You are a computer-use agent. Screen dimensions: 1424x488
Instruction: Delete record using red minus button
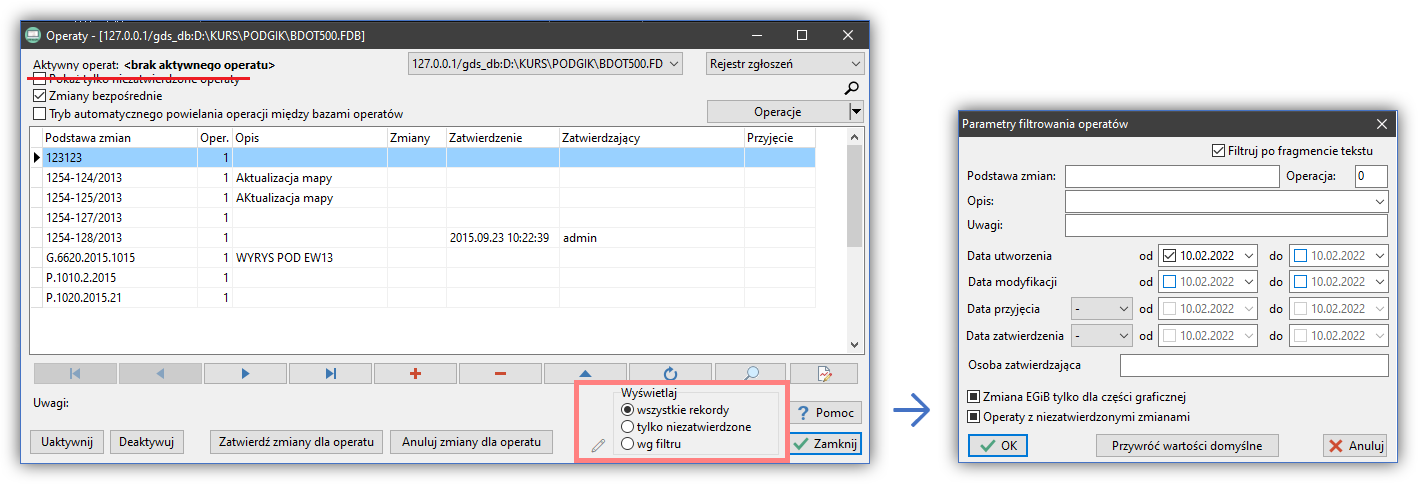(x=500, y=374)
